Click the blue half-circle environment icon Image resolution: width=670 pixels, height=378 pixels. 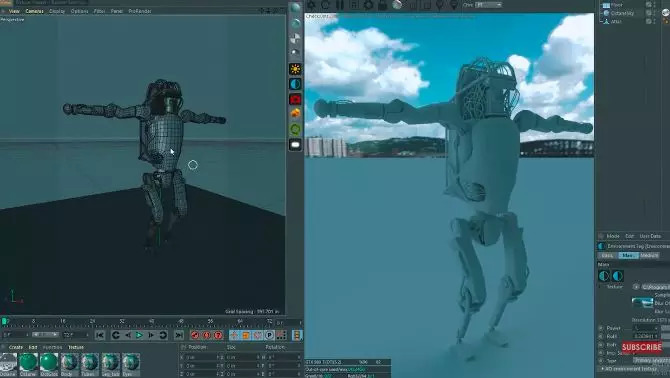[x=295, y=84]
